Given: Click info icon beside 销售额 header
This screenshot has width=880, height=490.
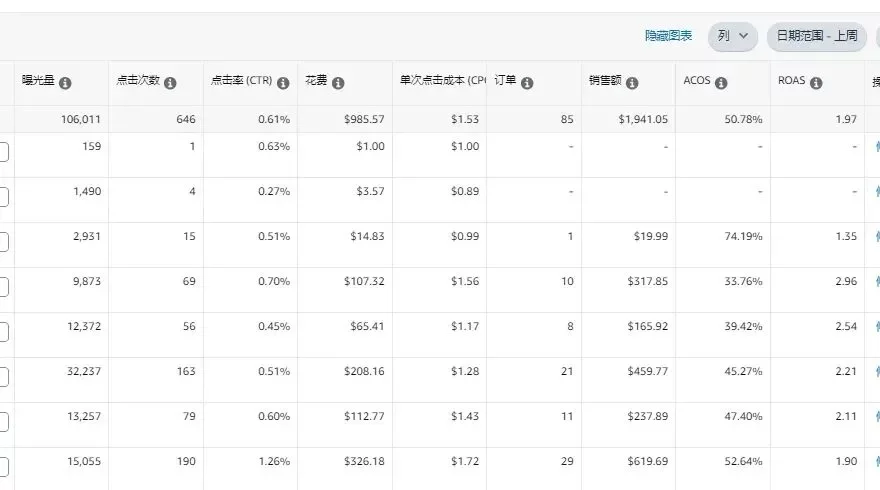Looking at the screenshot, I should click(x=632, y=83).
